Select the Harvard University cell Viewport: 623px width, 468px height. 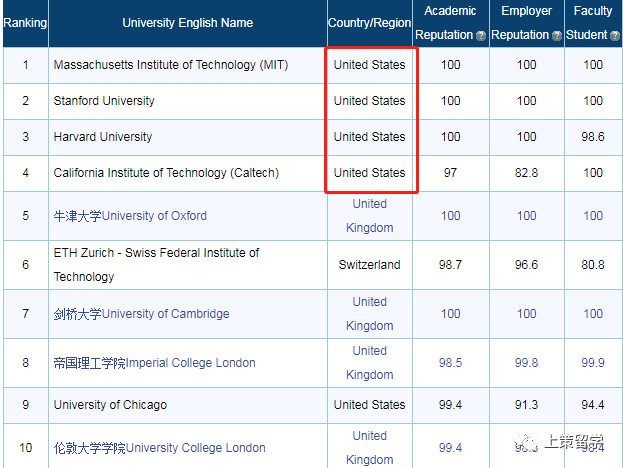tap(188, 137)
